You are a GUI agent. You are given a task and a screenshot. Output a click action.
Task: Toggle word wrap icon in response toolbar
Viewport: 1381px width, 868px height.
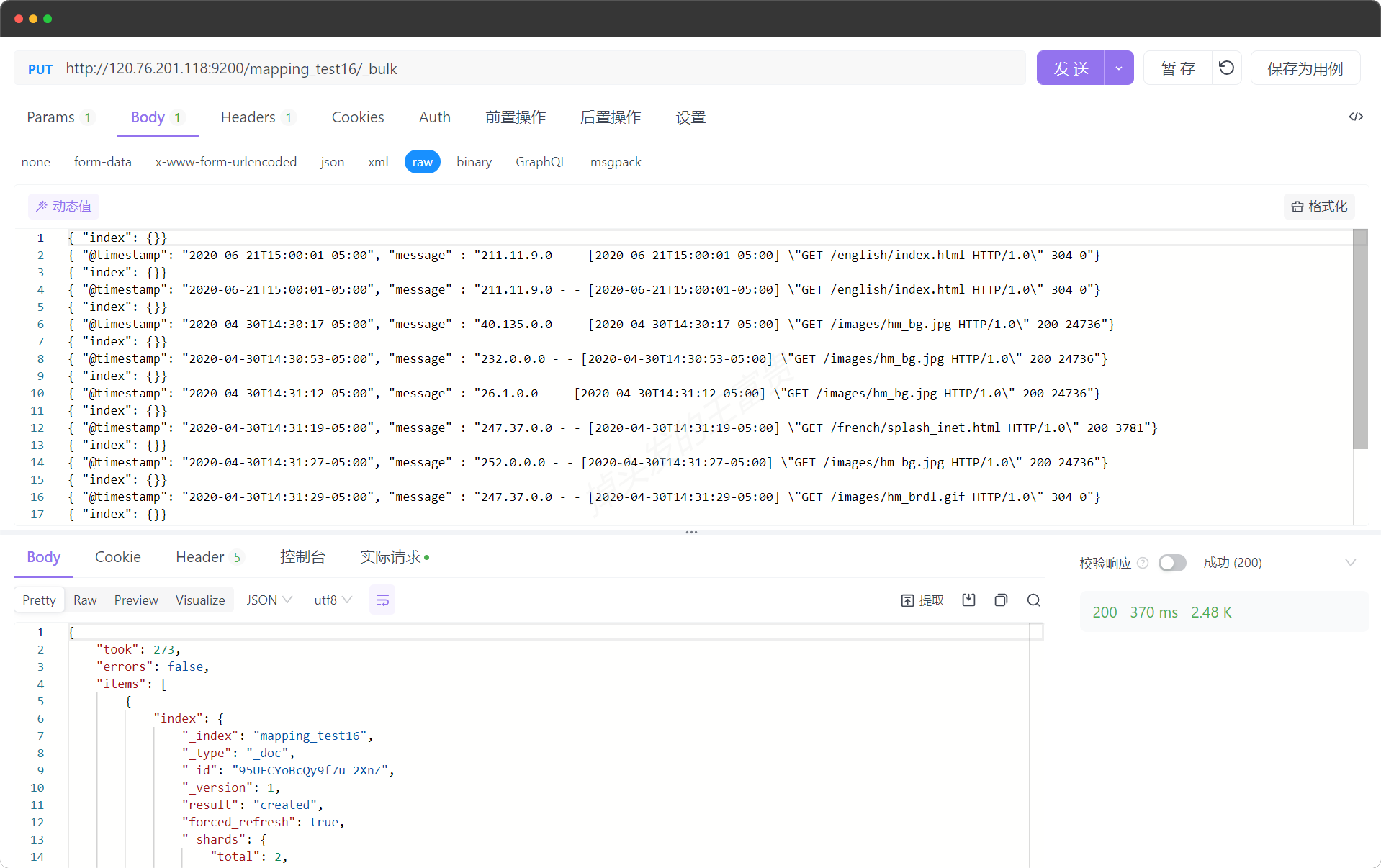pos(382,600)
